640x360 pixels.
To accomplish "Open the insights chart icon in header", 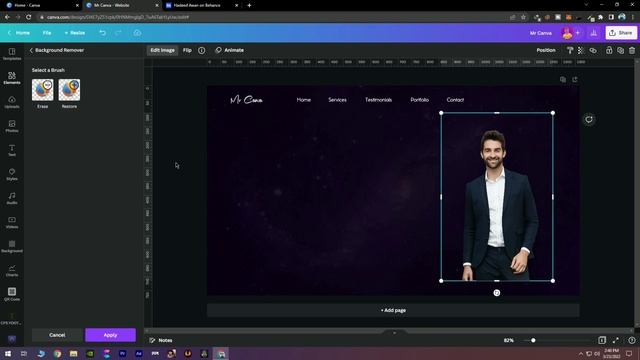I will click(x=593, y=33).
